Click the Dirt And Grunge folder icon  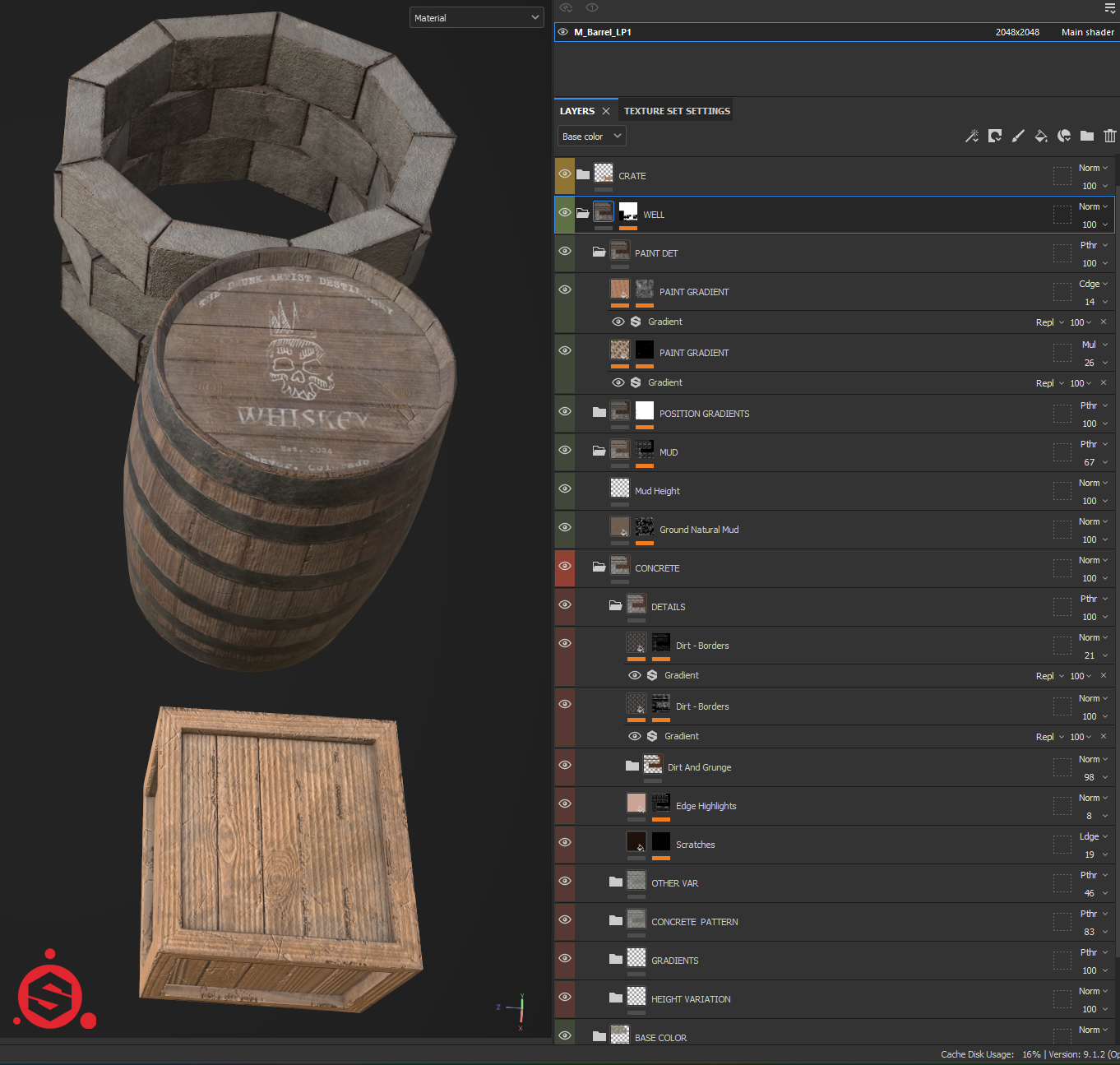coord(632,766)
